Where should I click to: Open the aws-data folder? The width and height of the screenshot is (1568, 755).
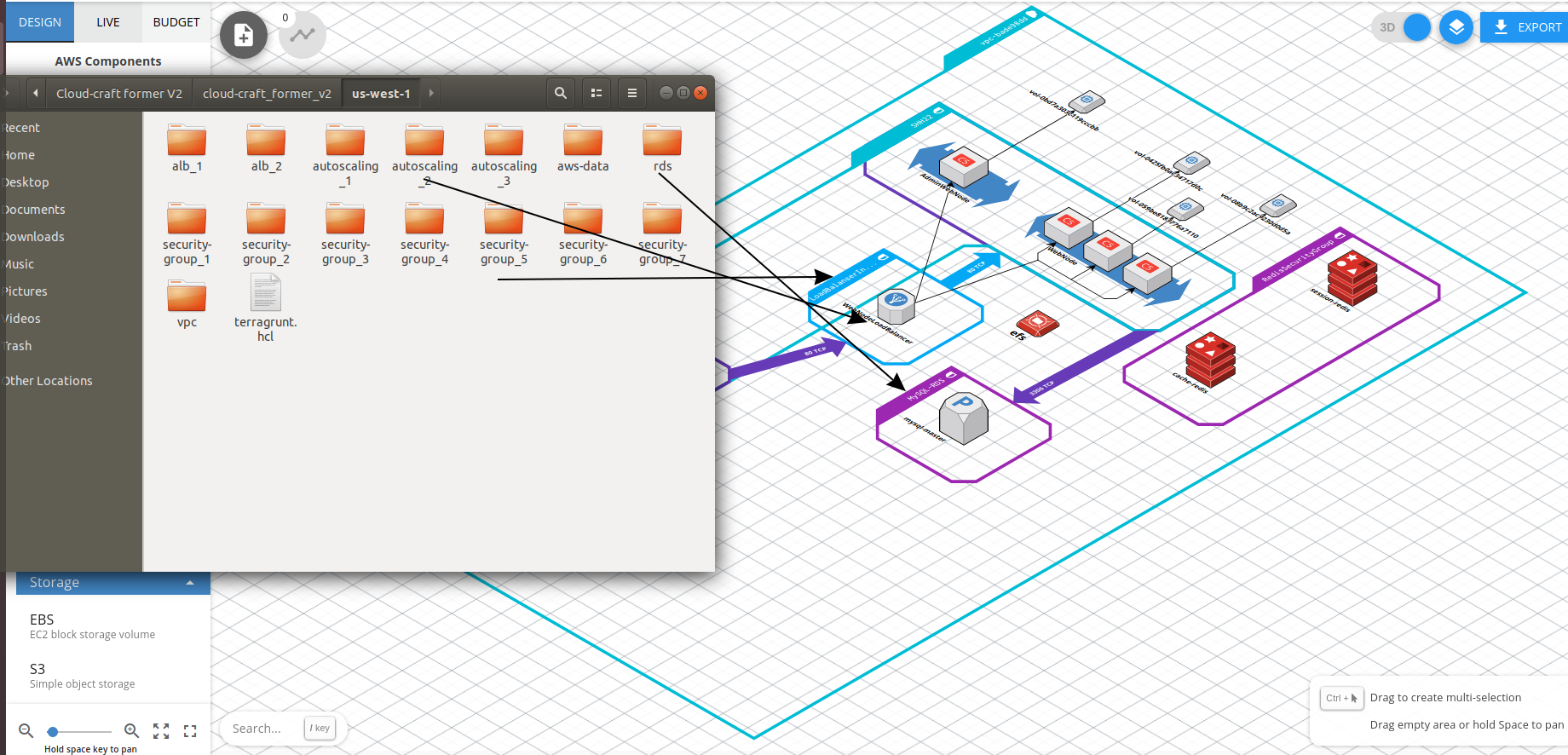583,148
